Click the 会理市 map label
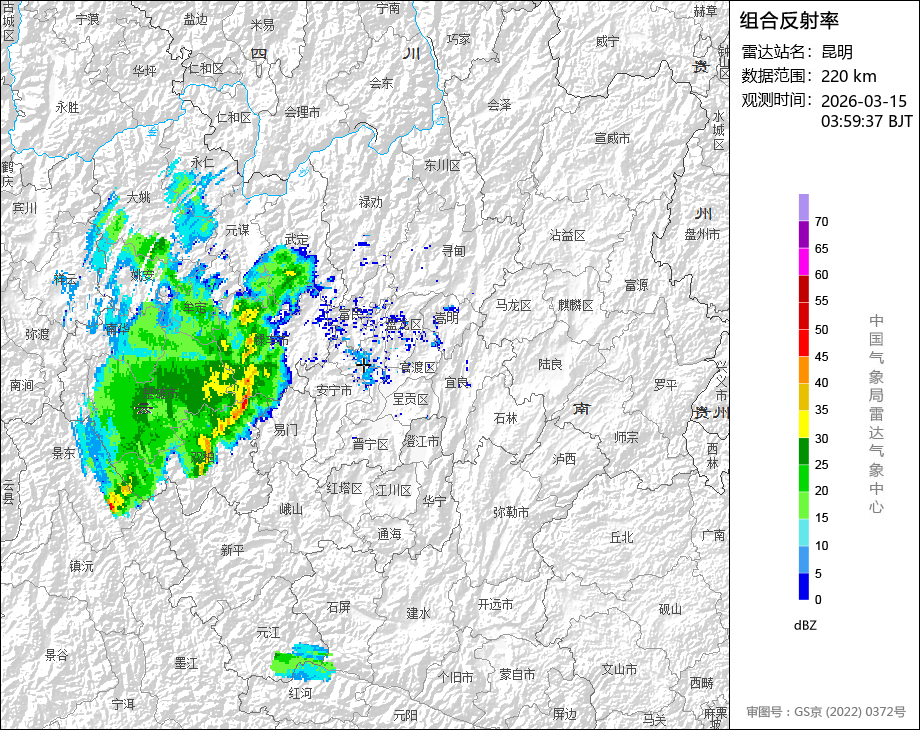 click(302, 111)
